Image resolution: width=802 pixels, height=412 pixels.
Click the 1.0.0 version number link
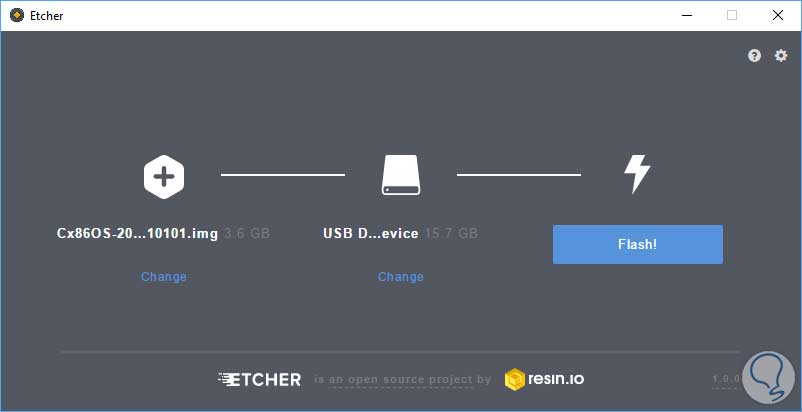(726, 379)
